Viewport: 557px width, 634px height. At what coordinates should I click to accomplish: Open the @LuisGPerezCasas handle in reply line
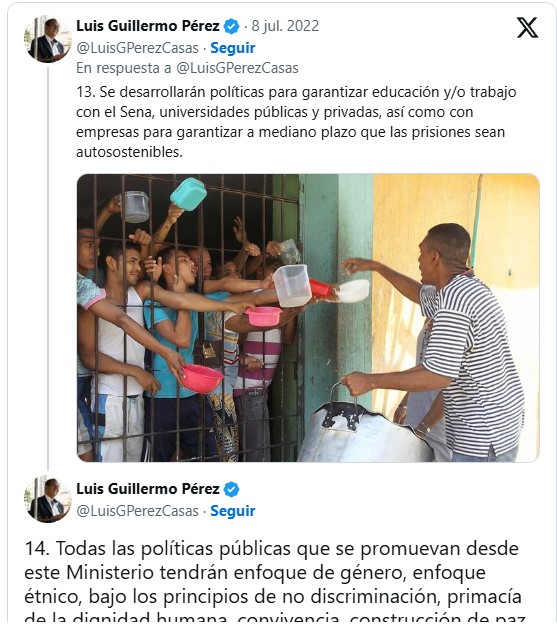click(x=237, y=68)
